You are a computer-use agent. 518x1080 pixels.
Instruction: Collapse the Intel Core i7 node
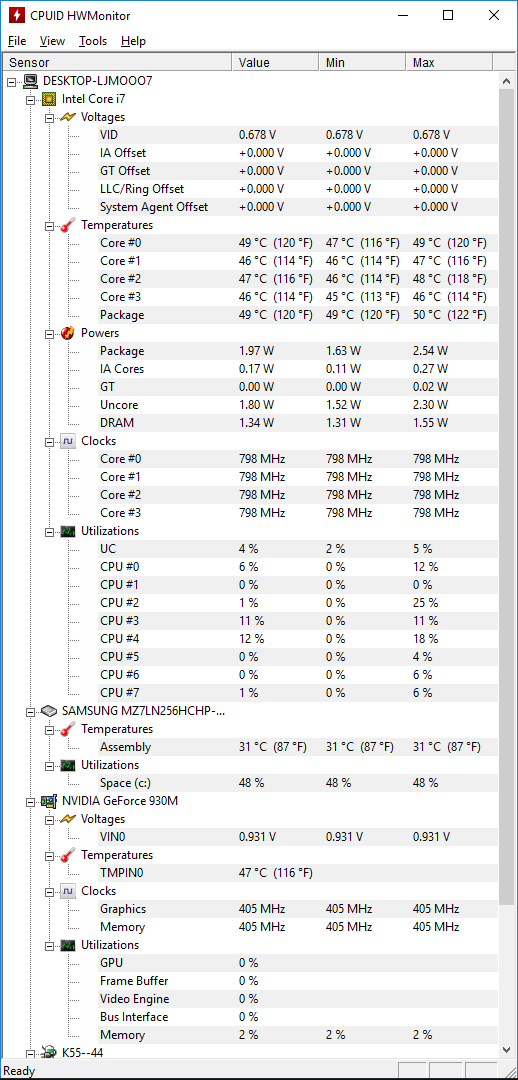[30, 100]
